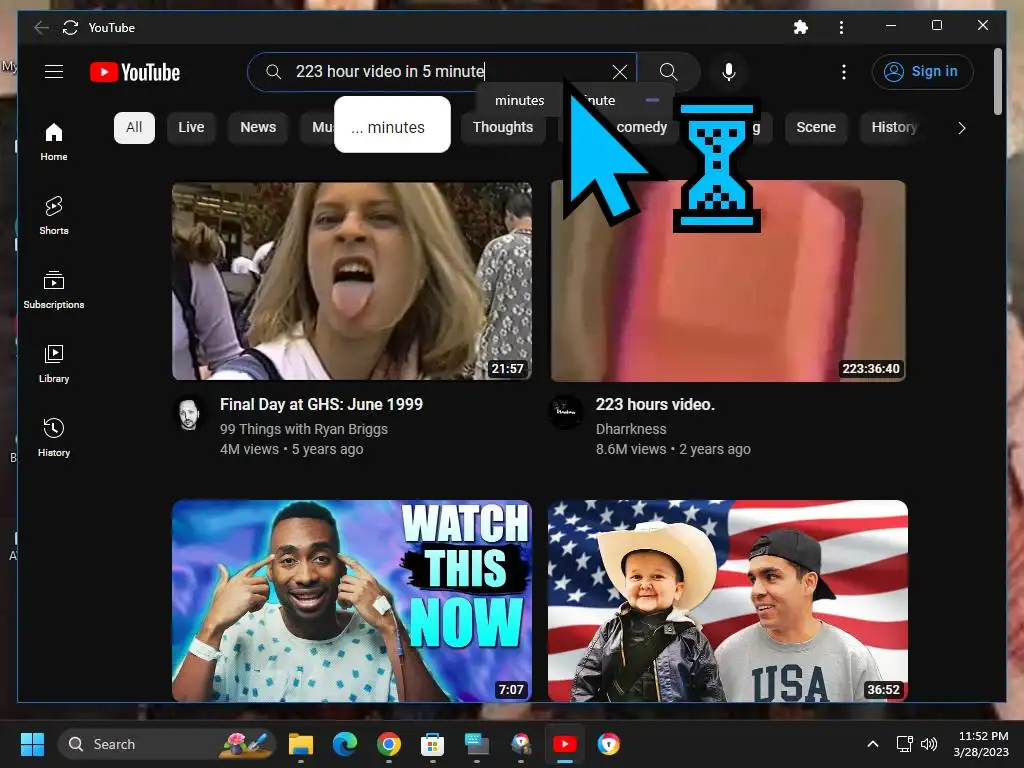Reload the YouTube app page

point(70,27)
